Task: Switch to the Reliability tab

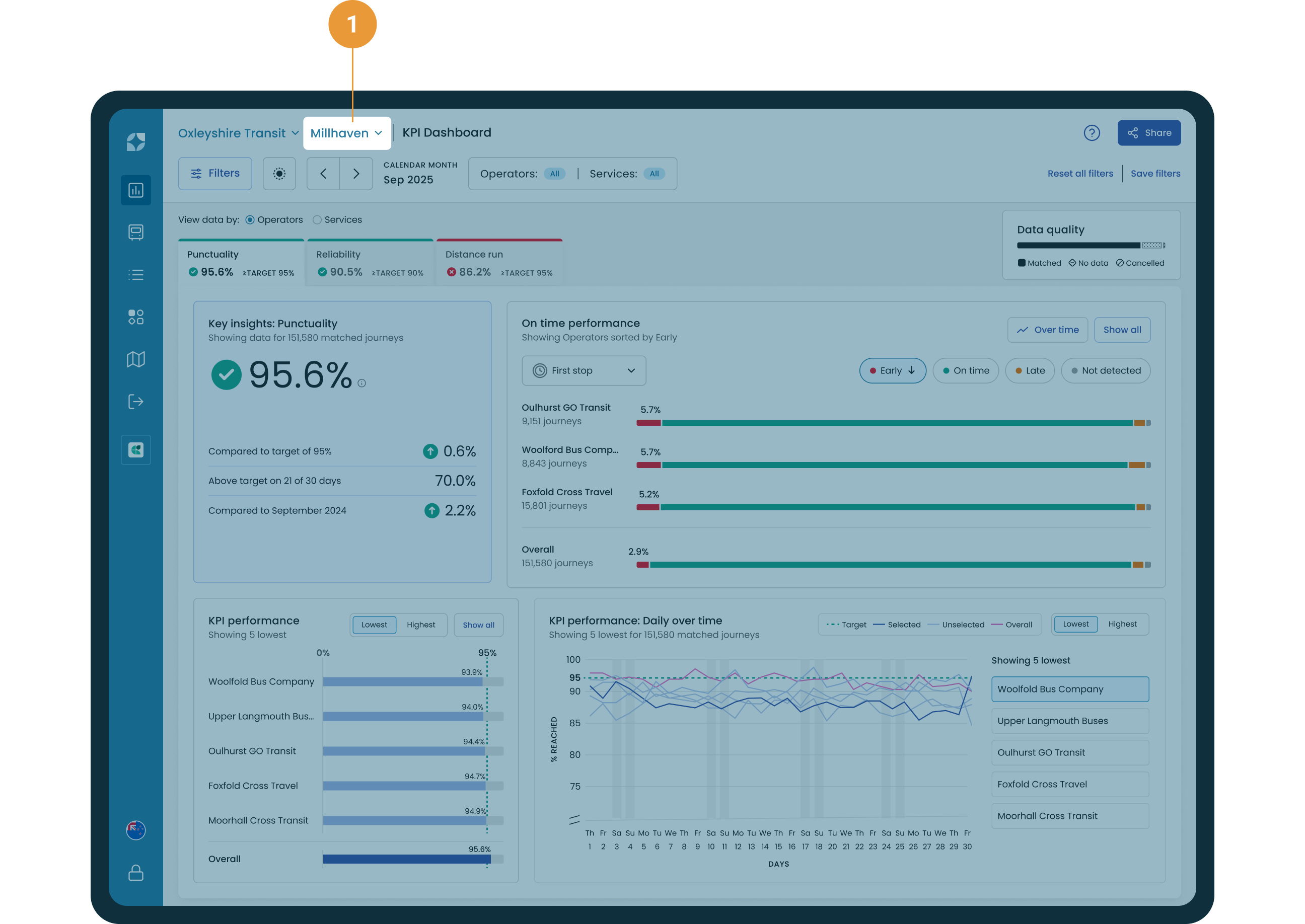Action: pyautogui.click(x=370, y=263)
